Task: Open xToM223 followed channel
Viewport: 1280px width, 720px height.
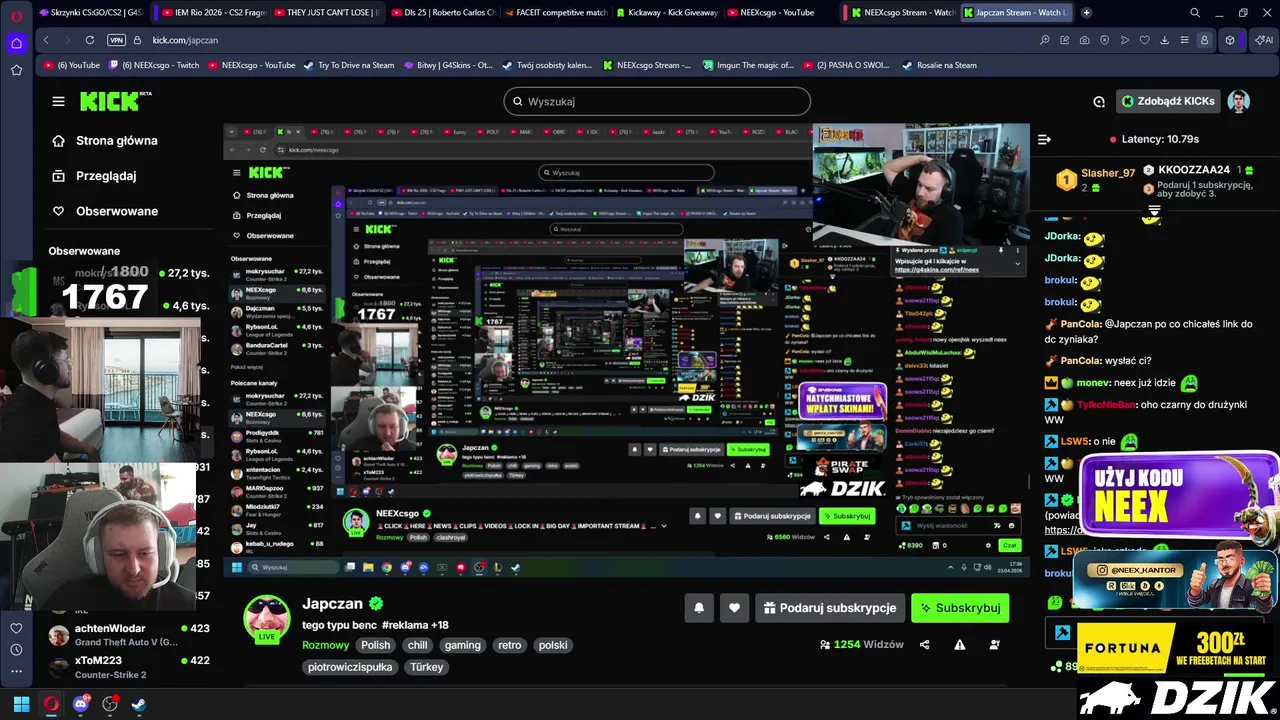Action: tap(129, 667)
